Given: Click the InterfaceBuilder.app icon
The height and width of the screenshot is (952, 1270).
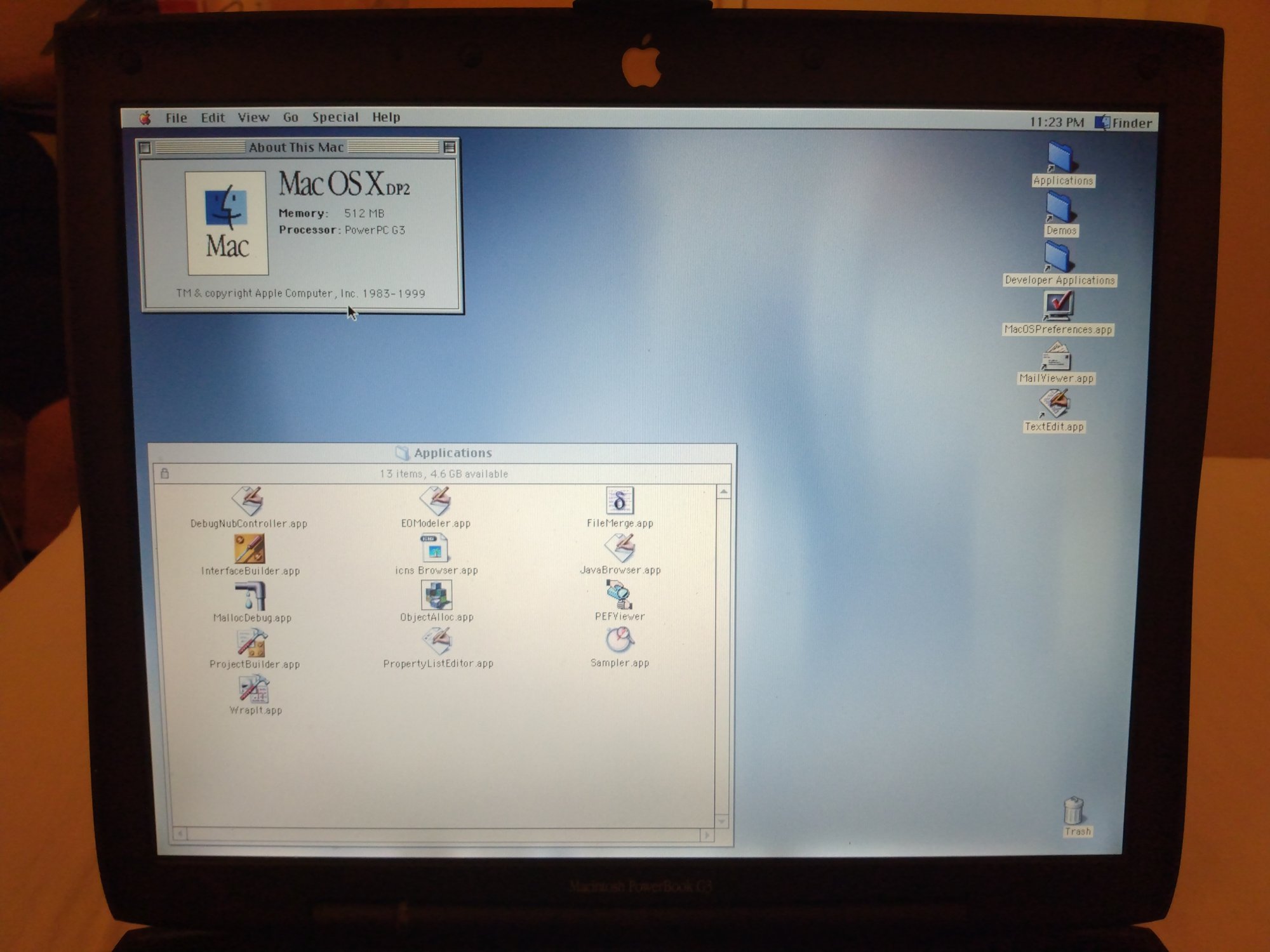Looking at the screenshot, I should 250,549.
